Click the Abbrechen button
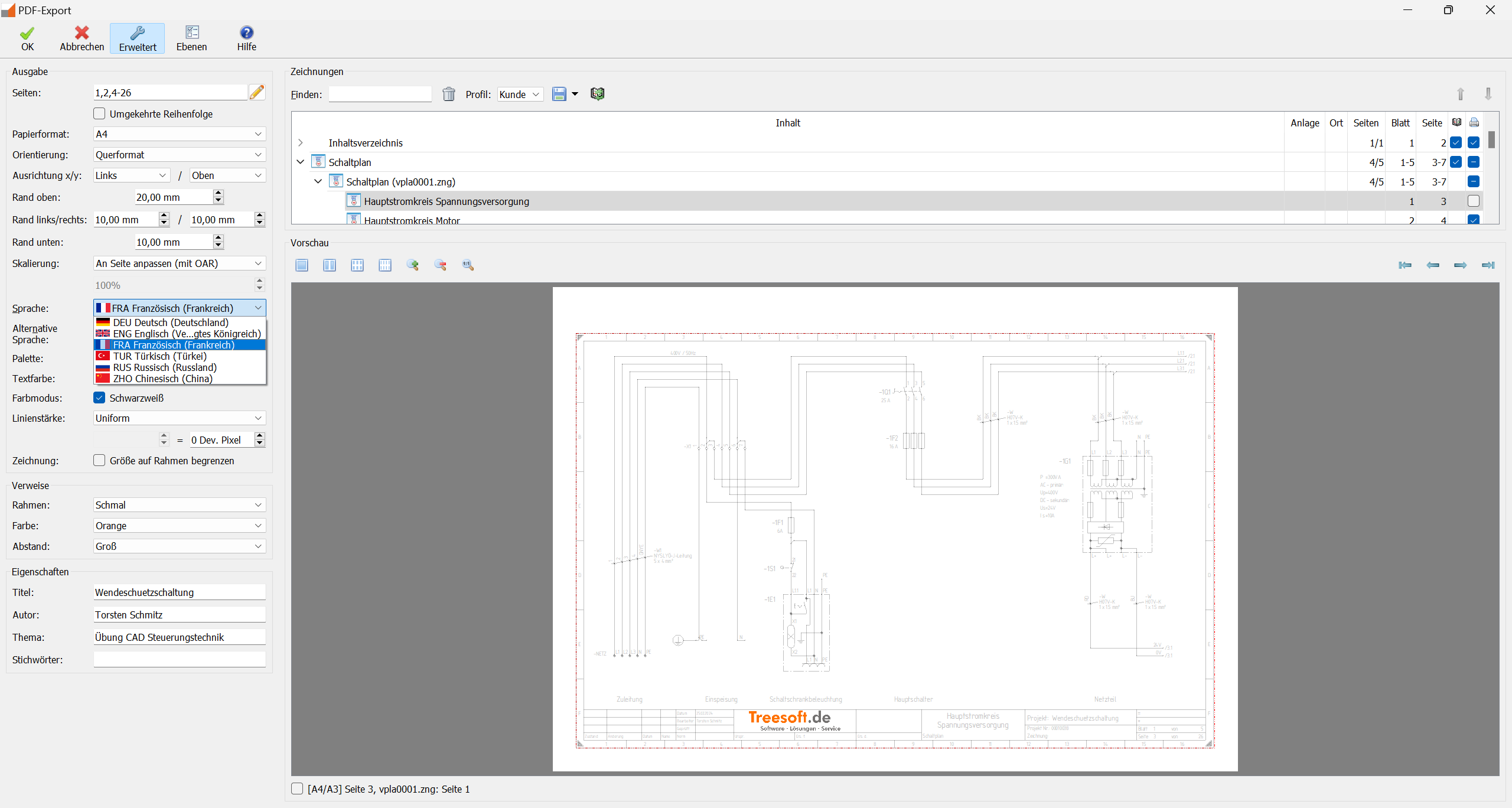Image resolution: width=1512 pixels, height=808 pixels. point(82,38)
